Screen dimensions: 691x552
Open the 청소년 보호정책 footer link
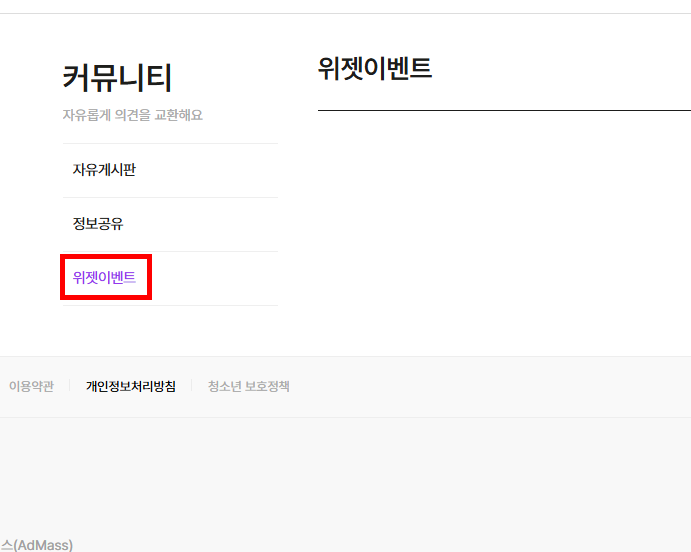click(x=249, y=386)
